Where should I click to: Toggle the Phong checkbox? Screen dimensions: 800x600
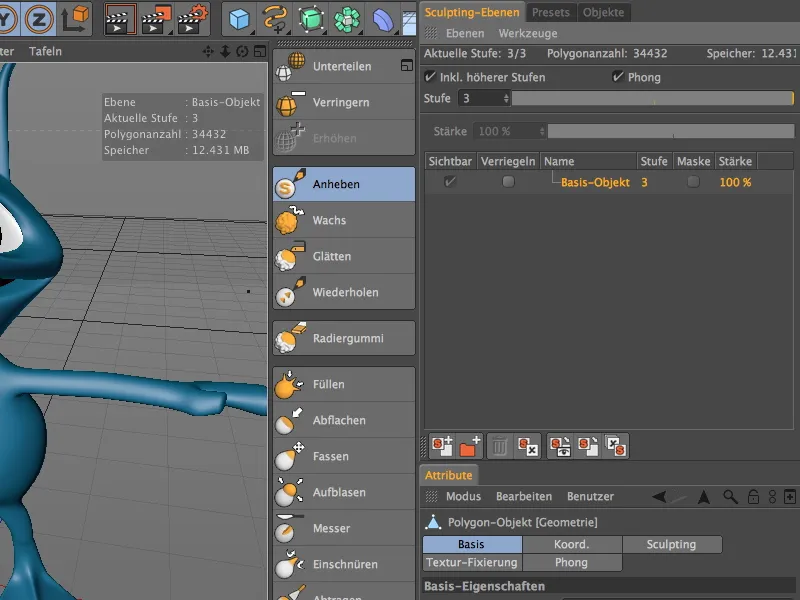coord(617,77)
